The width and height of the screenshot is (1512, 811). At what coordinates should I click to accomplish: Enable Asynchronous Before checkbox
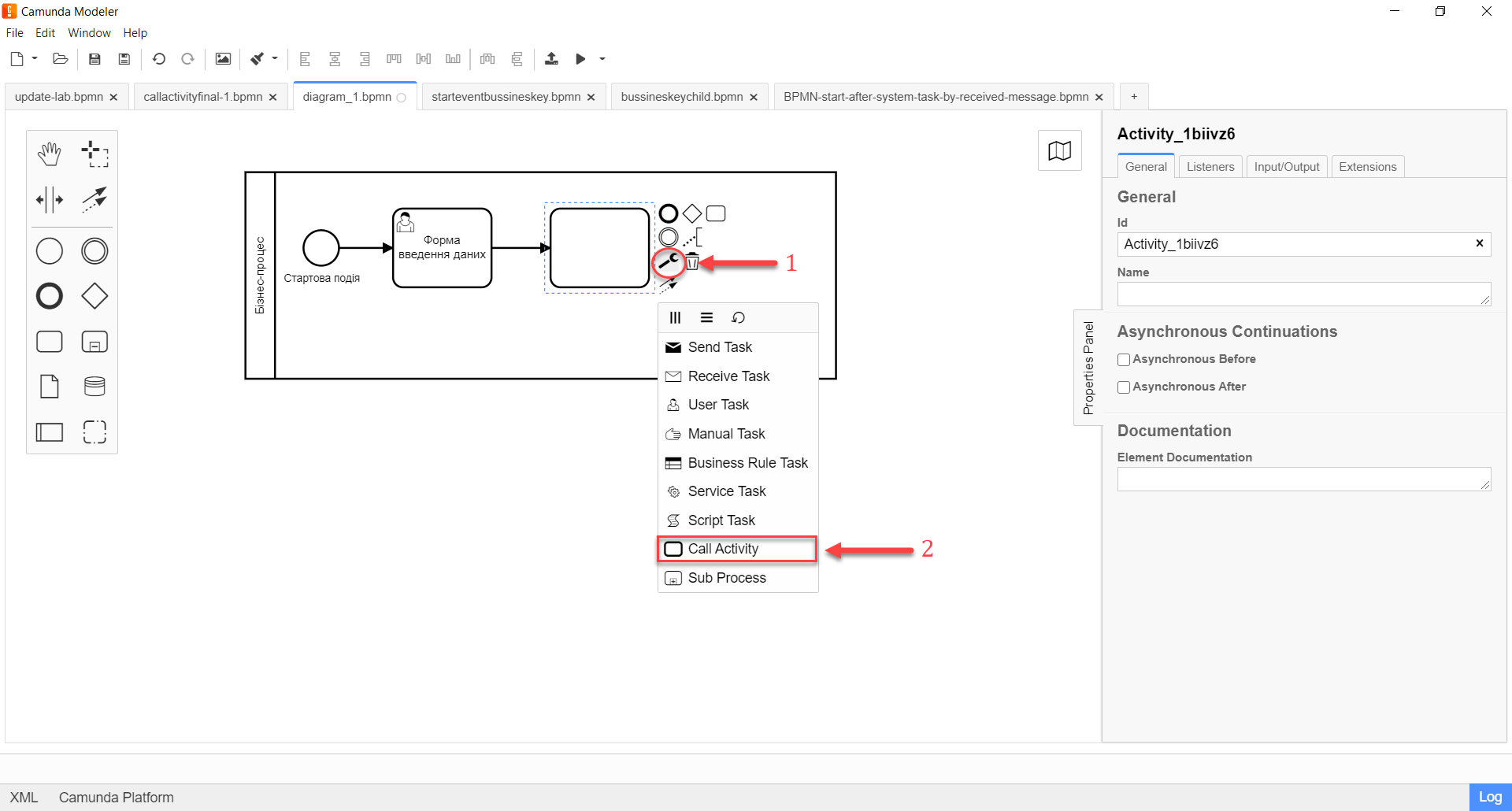tap(1124, 359)
